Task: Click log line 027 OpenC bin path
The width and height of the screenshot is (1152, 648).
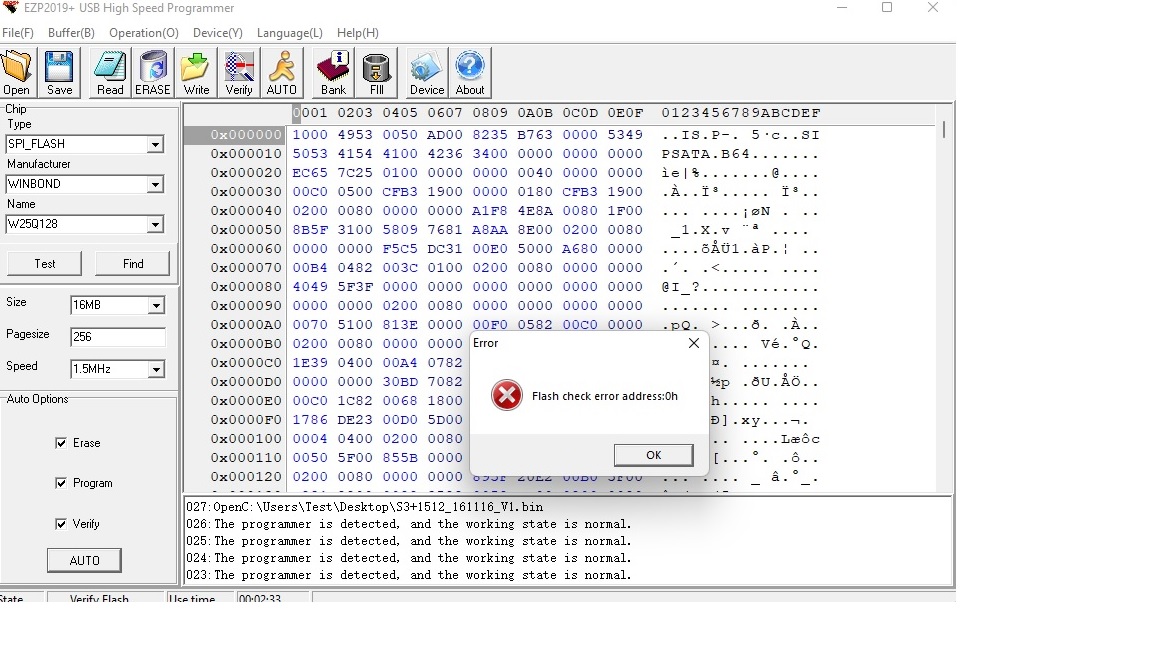Action: 364,507
